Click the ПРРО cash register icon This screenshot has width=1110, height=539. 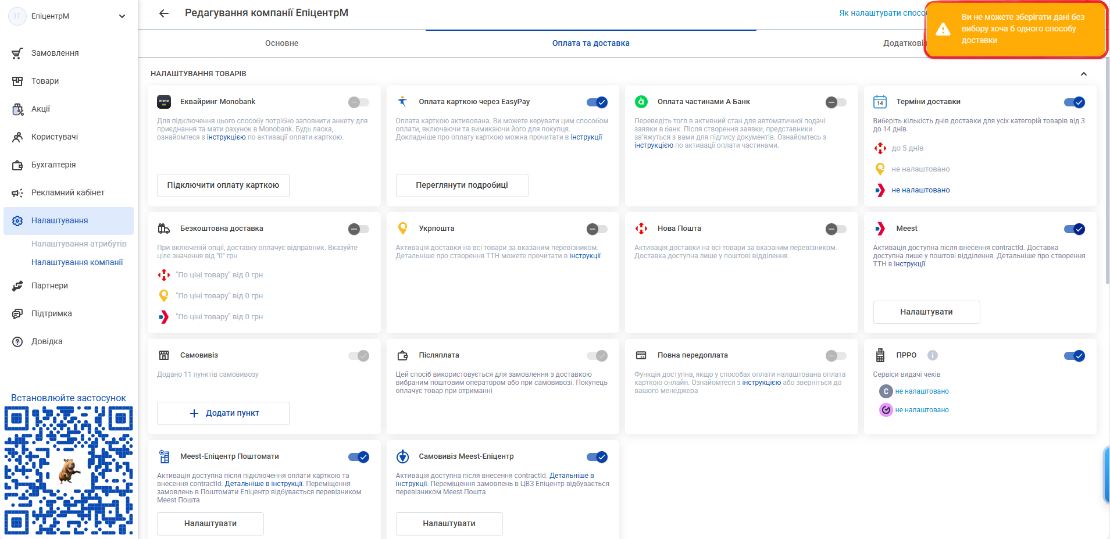click(880, 356)
